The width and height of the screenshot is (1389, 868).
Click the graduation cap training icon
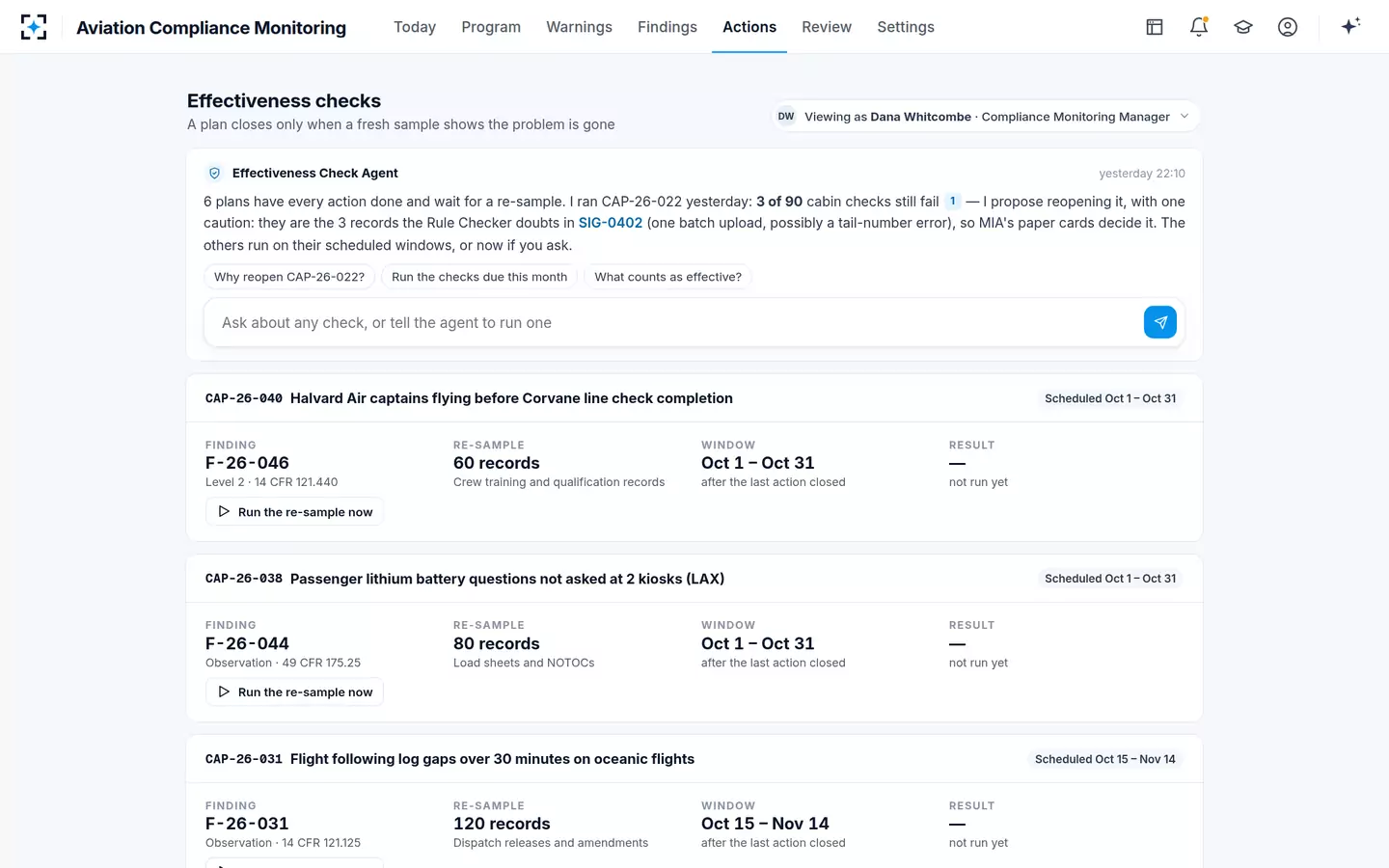(1243, 27)
